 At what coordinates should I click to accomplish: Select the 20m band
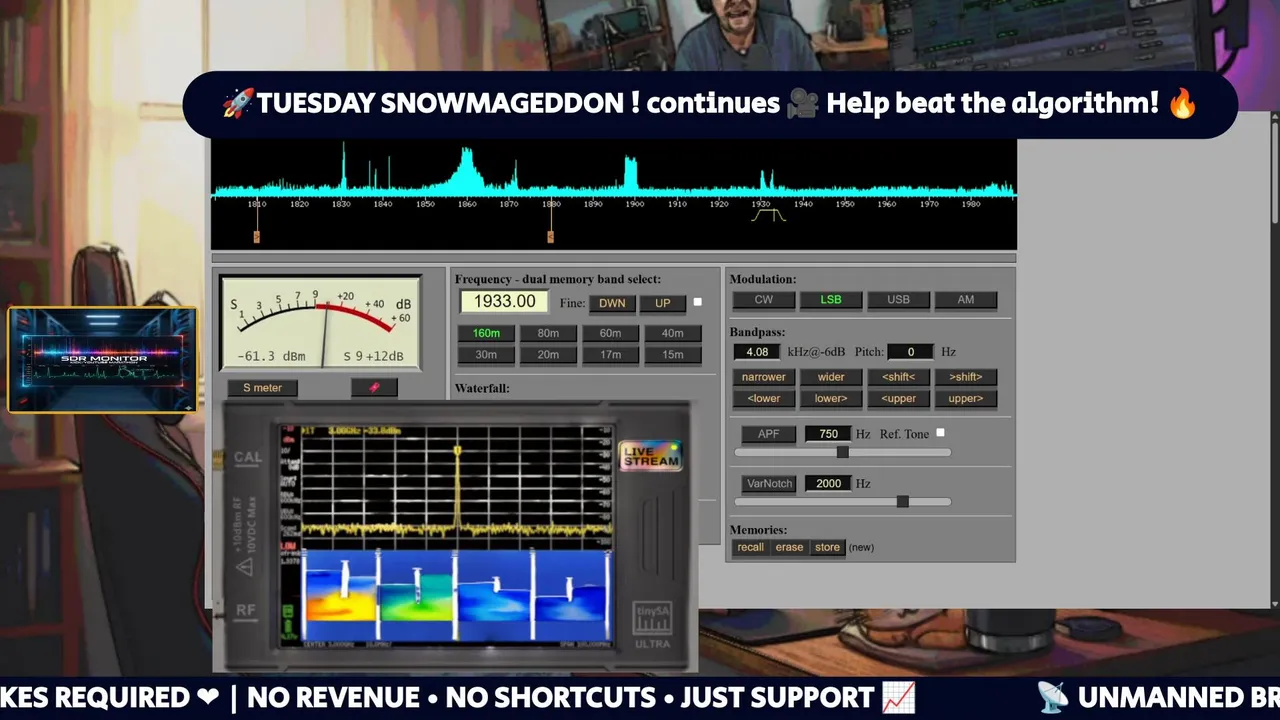548,354
